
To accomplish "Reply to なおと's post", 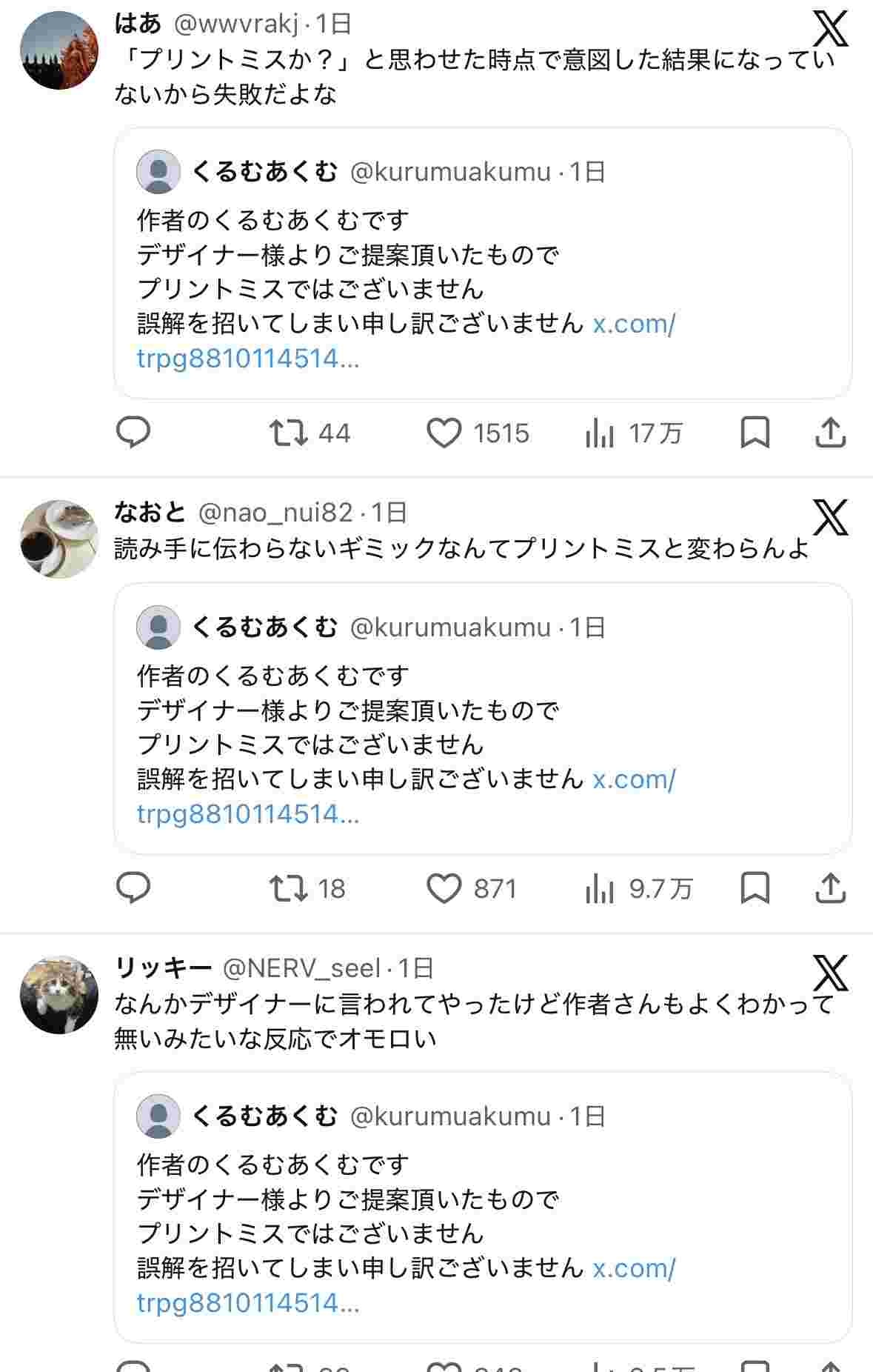I will (x=134, y=888).
